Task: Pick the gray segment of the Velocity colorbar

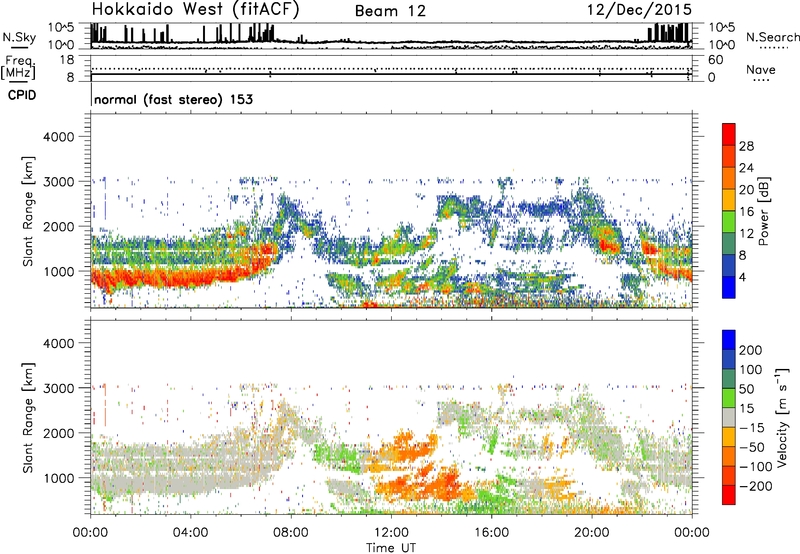Action: tap(729, 417)
